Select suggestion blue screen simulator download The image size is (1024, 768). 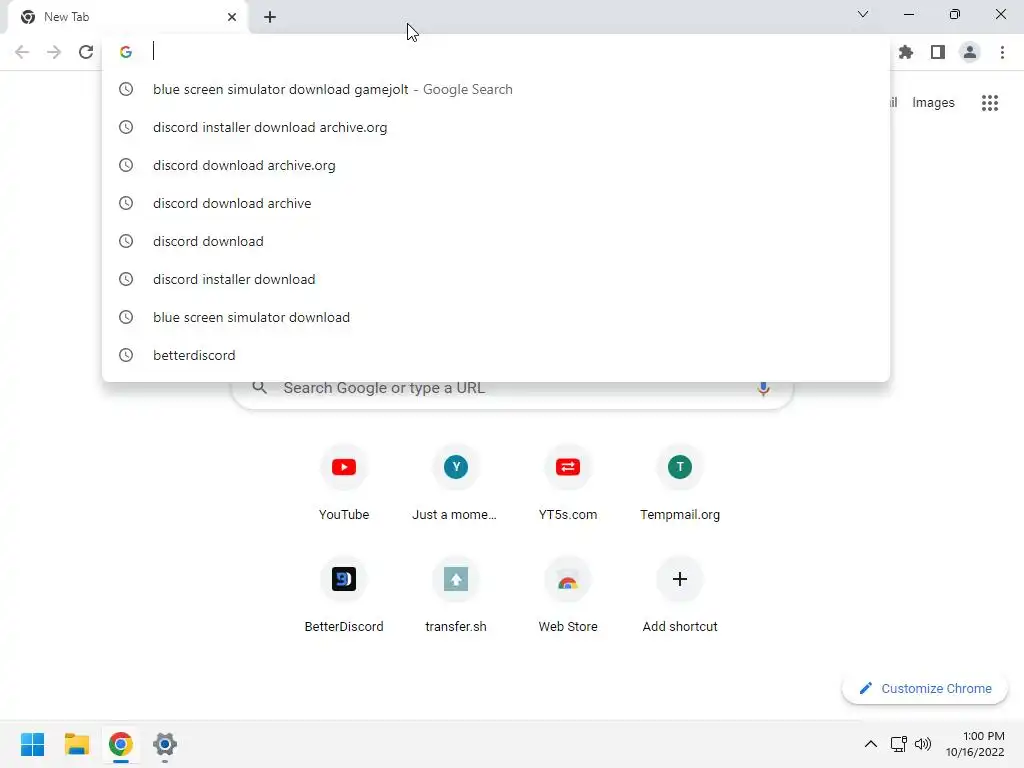click(x=496, y=317)
